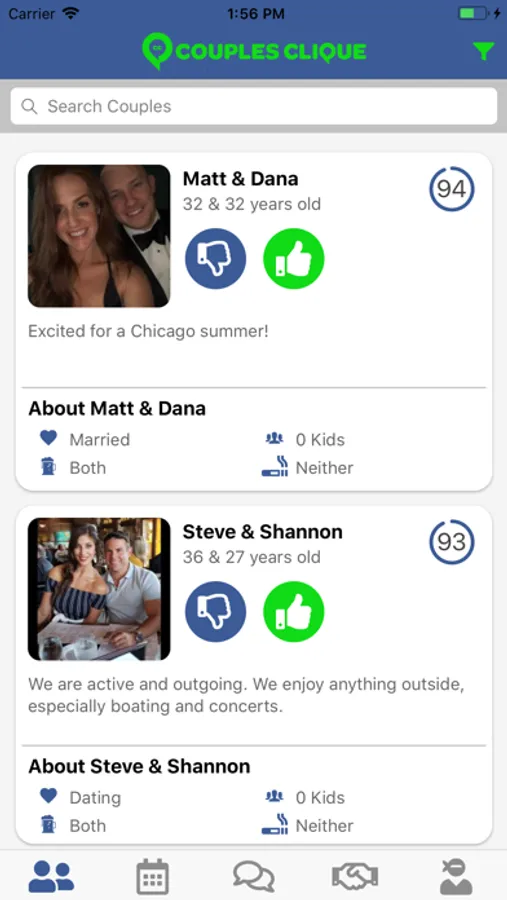Open the couples tab in bottom bar
The height and width of the screenshot is (900, 507).
pos(51,876)
